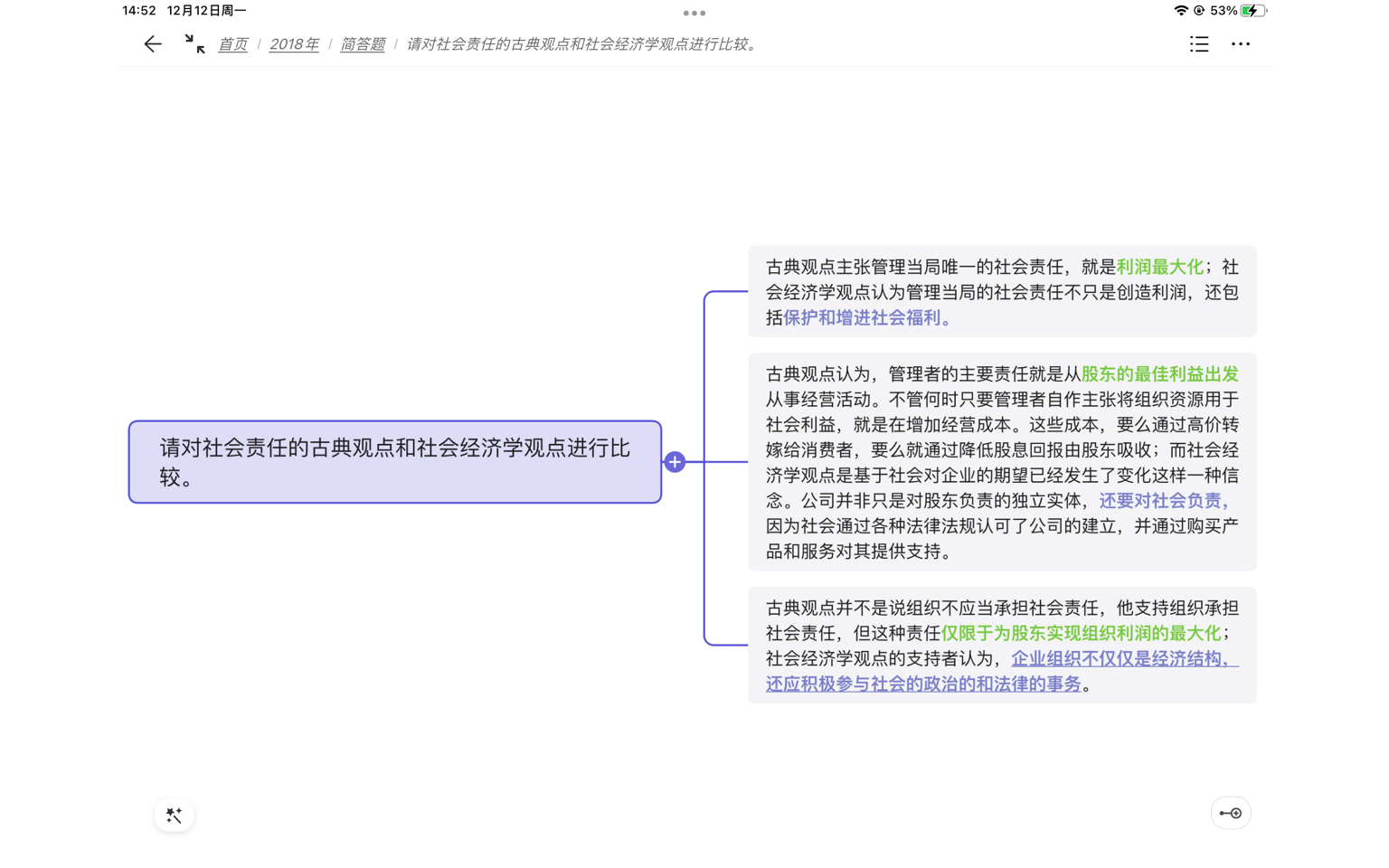Tap the three-dot handle at screen top center
Image resolution: width=1389 pixels, height=868 pixels.
[694, 13]
